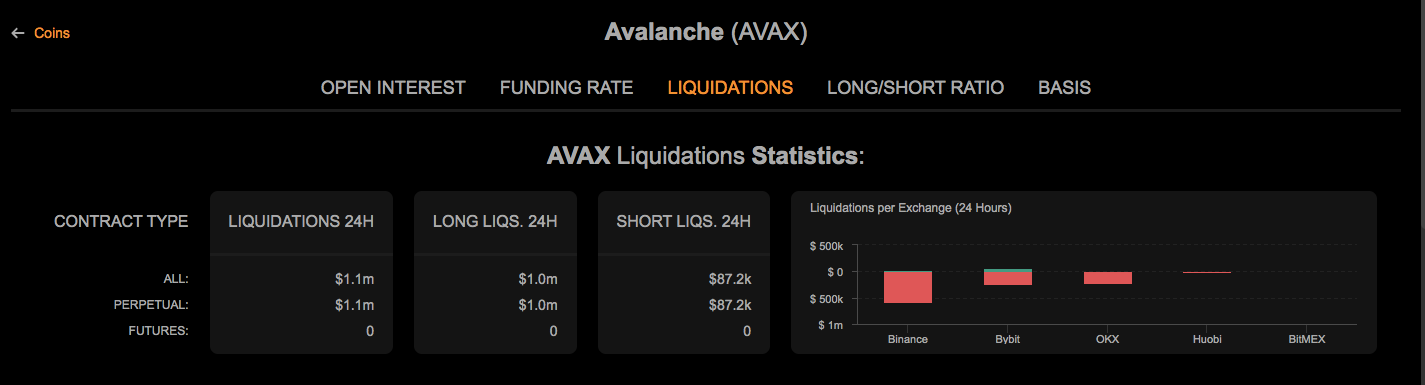Click the back arrow next to Coins
Image resolution: width=1425 pixels, height=385 pixels.
pyautogui.click(x=17, y=33)
